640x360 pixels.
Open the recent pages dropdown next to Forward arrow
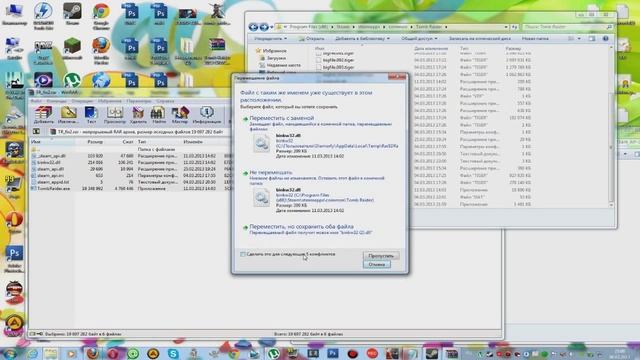pyautogui.click(x=271, y=27)
